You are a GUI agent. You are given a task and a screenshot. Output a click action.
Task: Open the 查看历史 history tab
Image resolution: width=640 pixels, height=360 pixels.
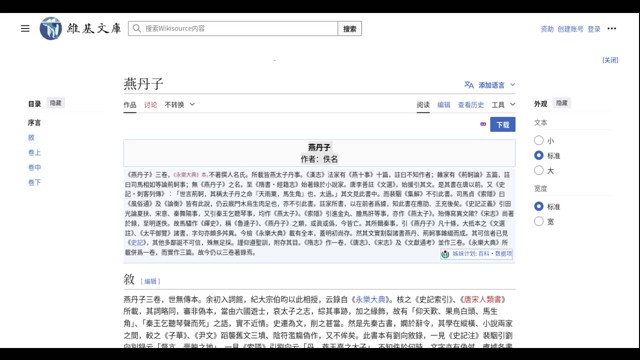(471, 105)
